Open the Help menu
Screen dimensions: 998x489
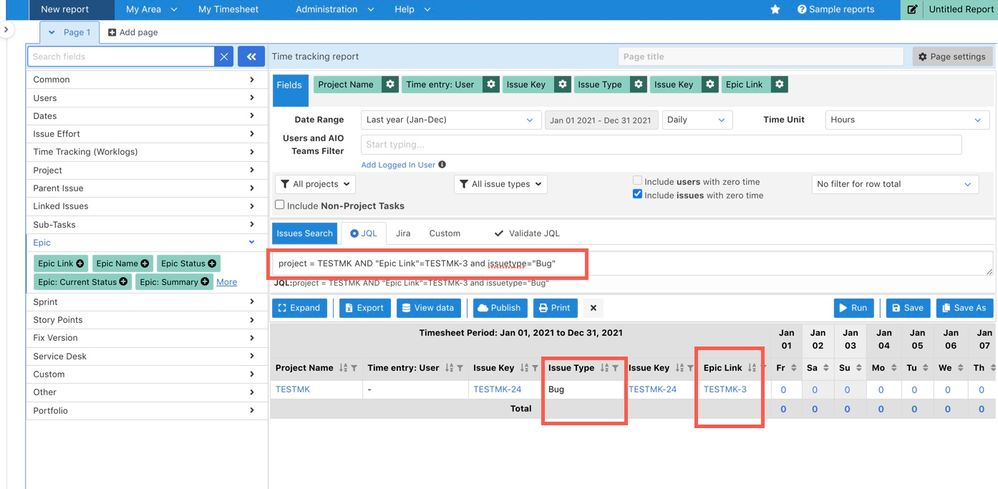[x=412, y=10]
